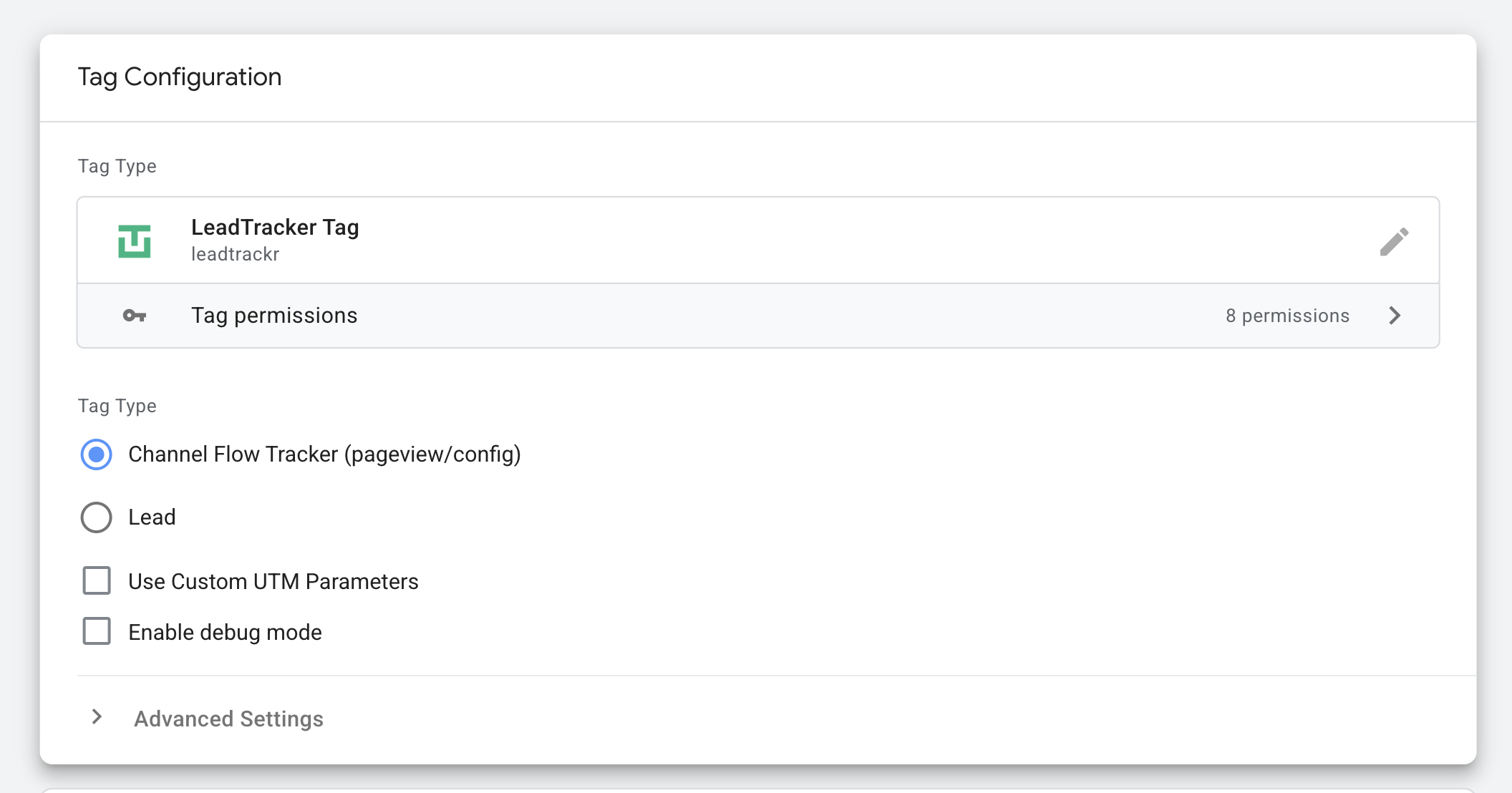This screenshot has width=1512, height=793.
Task: Click the leadtrackr template identifier
Action: point(236,254)
